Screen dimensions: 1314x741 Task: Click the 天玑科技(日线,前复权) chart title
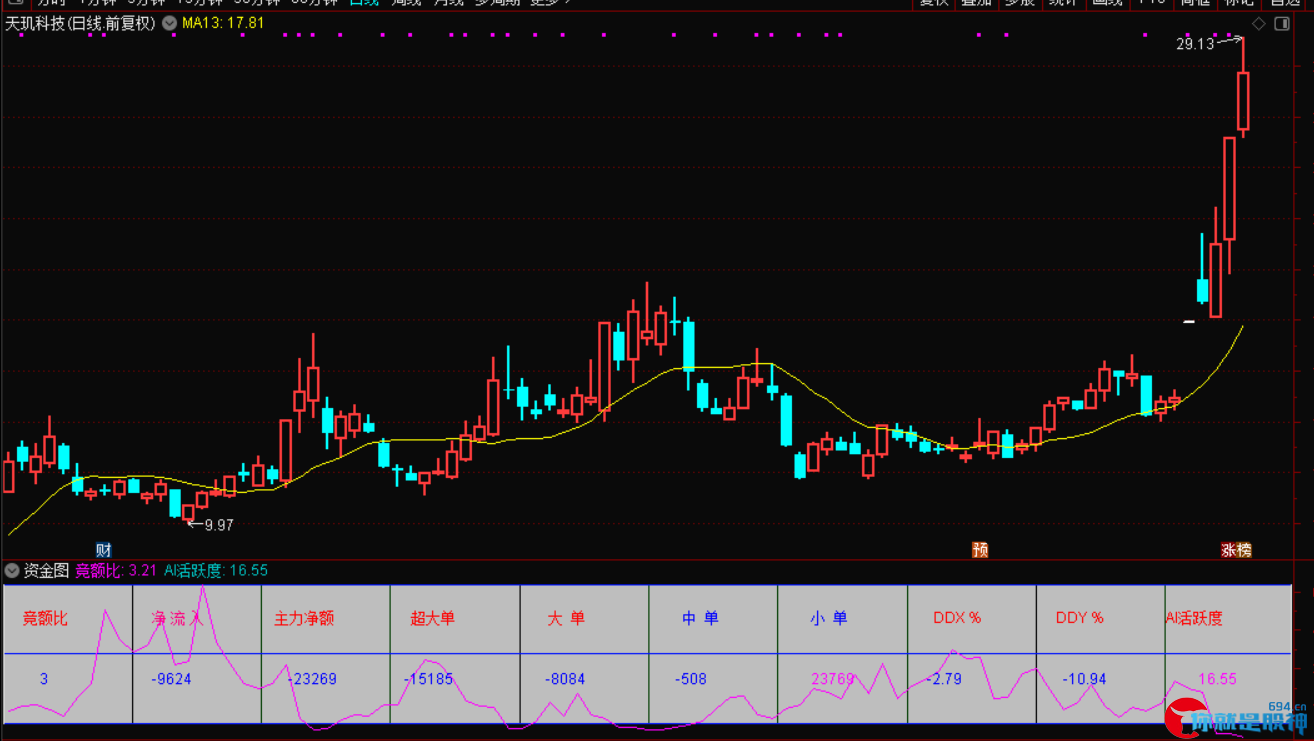click(81, 23)
